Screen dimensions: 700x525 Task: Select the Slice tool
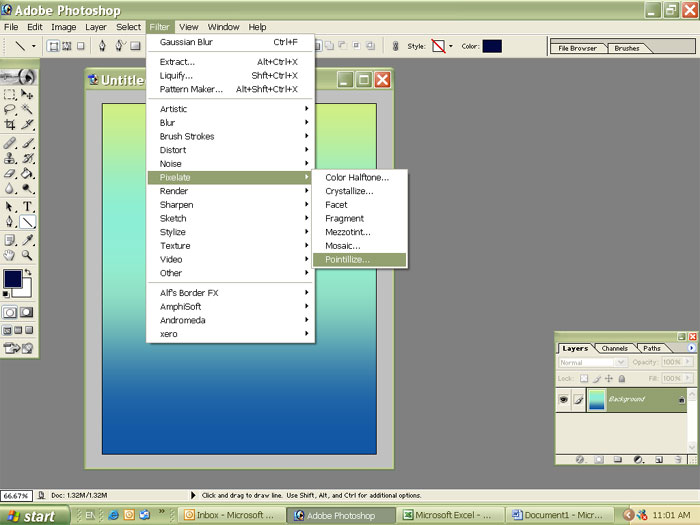pos(27,124)
